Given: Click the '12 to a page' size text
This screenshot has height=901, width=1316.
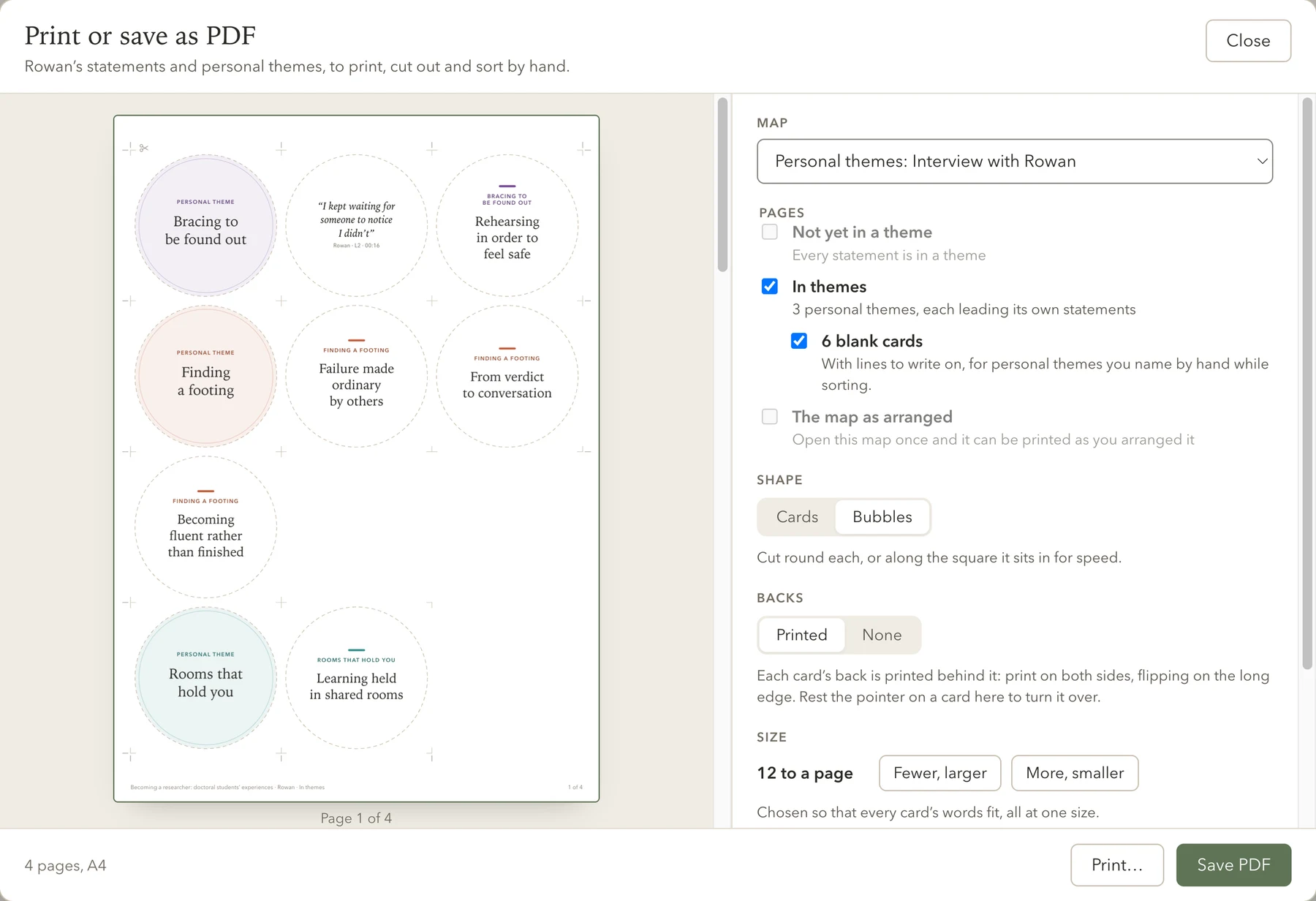Looking at the screenshot, I should [x=805, y=773].
